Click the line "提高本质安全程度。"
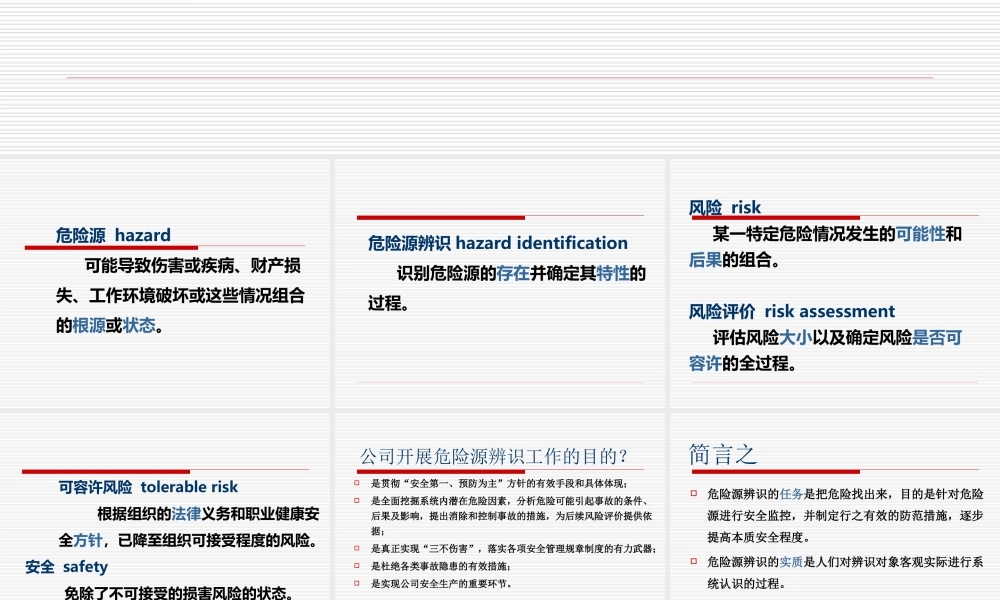The image size is (1000, 600). click(x=759, y=538)
